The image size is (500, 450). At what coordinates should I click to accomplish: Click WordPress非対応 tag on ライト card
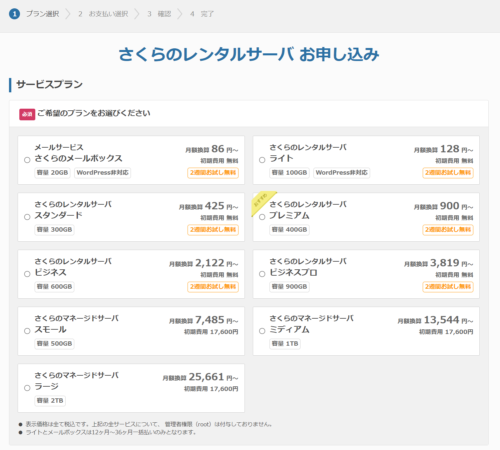342,173
